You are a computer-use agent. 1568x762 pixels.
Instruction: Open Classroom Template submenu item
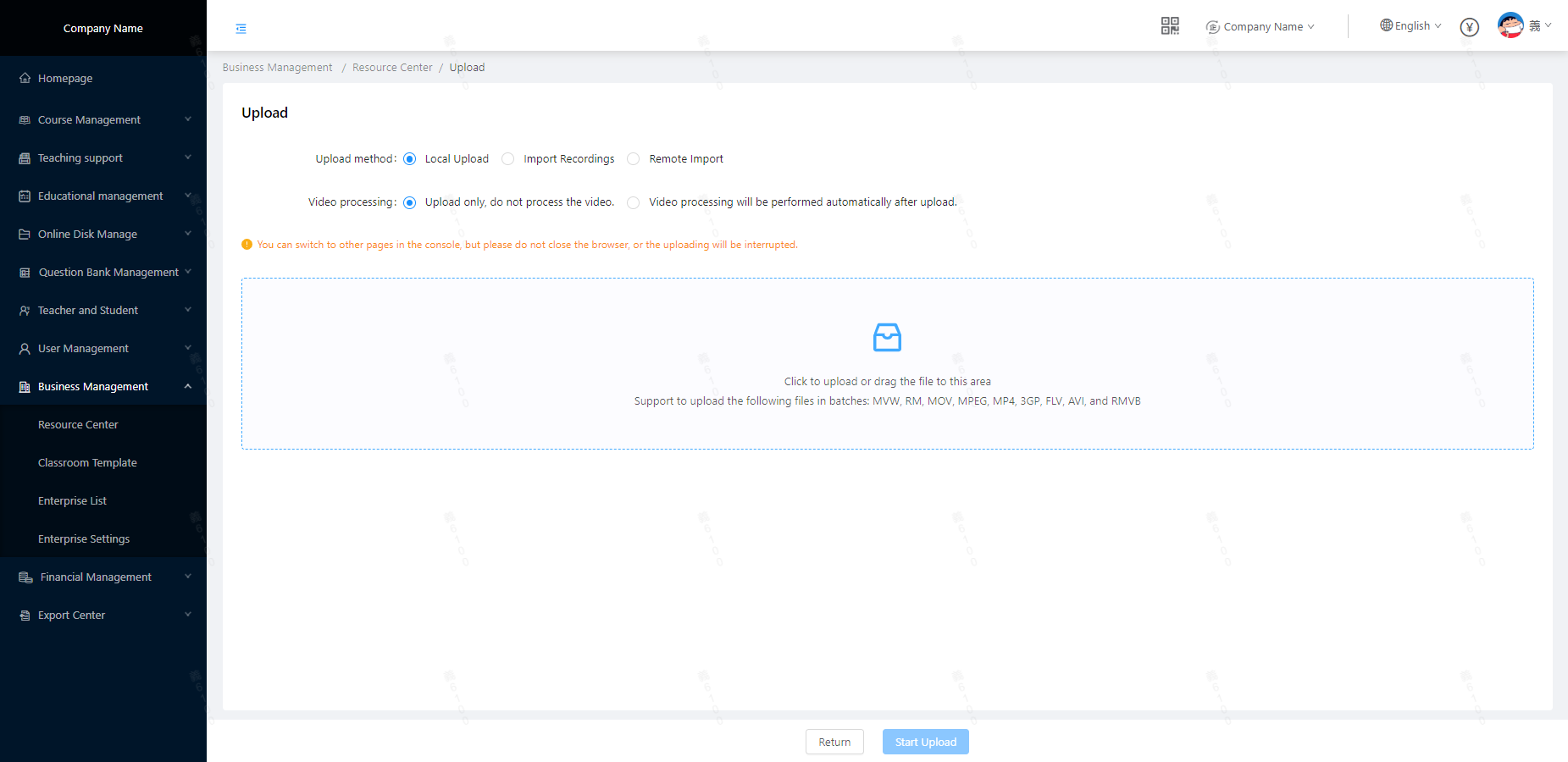coord(87,463)
